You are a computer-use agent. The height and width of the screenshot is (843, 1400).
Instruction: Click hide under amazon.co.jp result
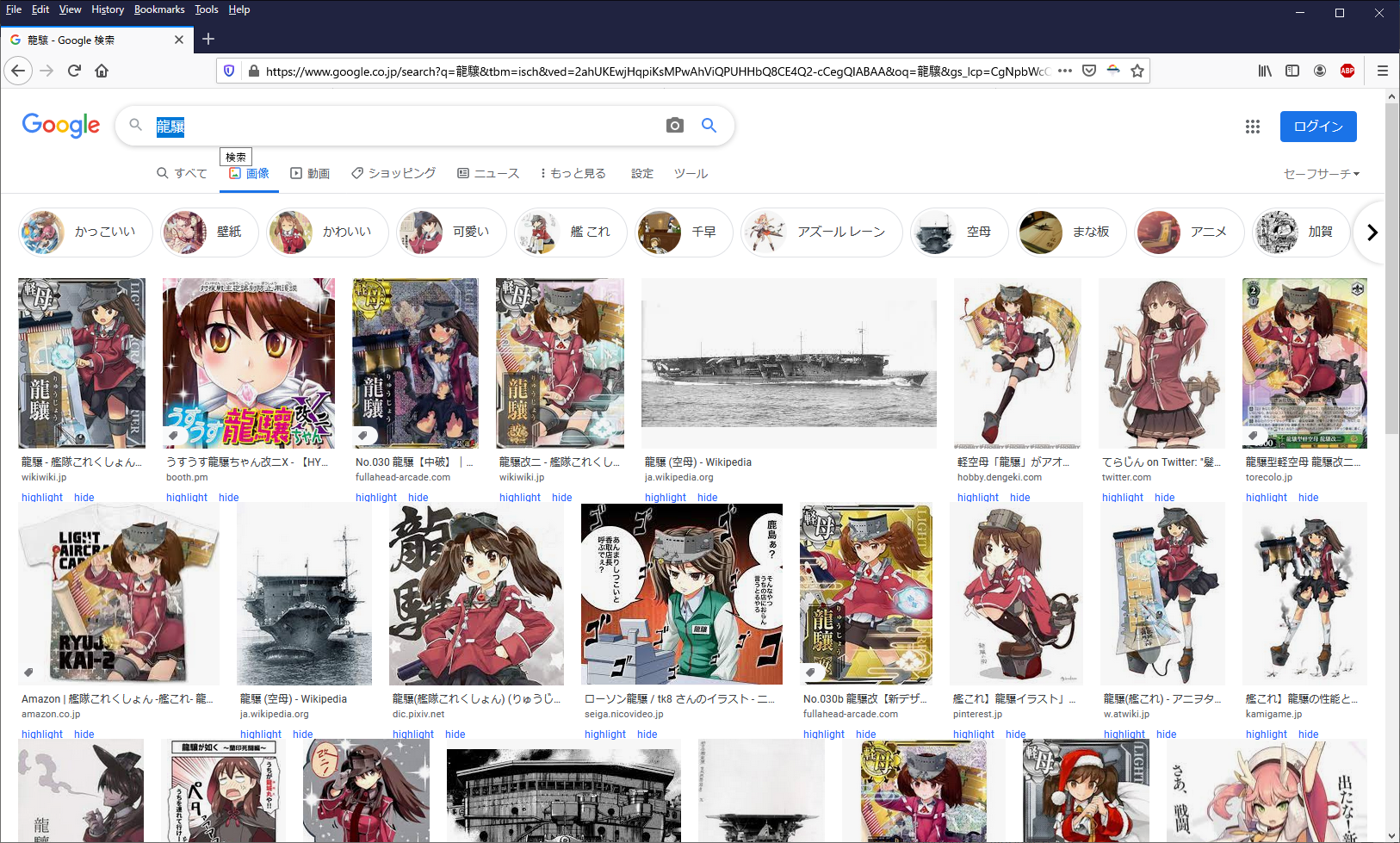[84, 735]
